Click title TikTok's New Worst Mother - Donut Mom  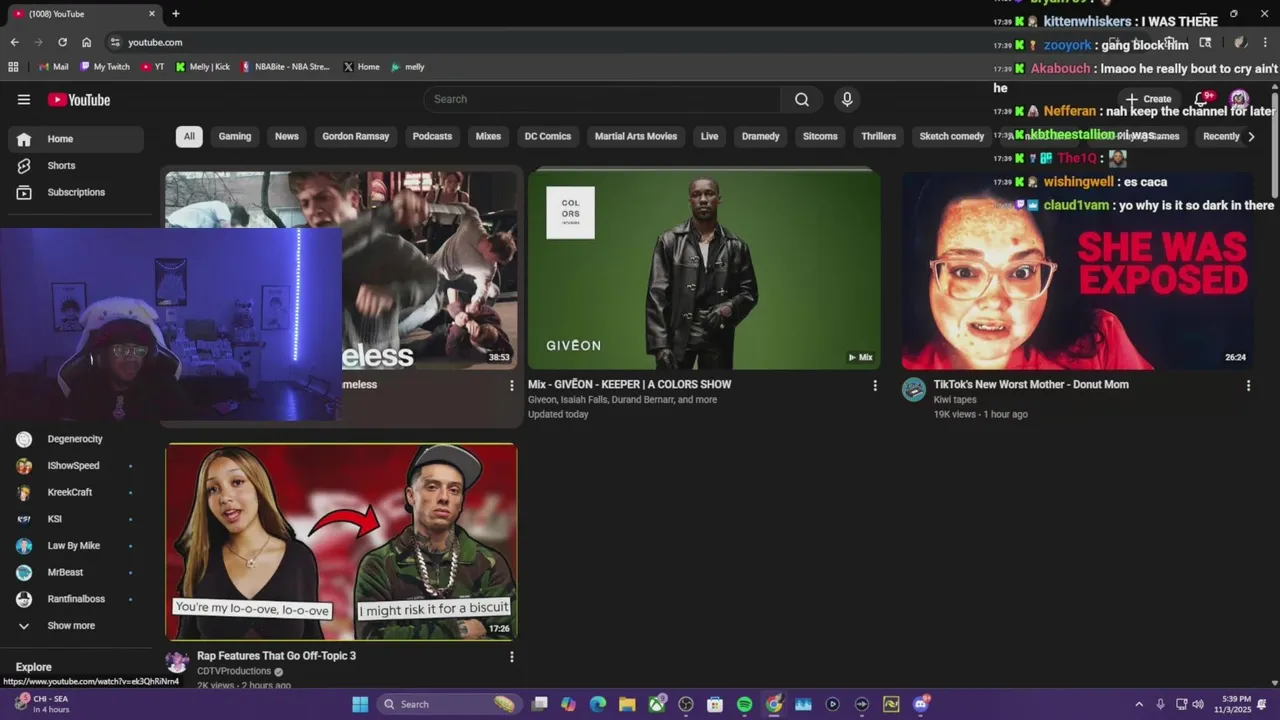[1031, 384]
